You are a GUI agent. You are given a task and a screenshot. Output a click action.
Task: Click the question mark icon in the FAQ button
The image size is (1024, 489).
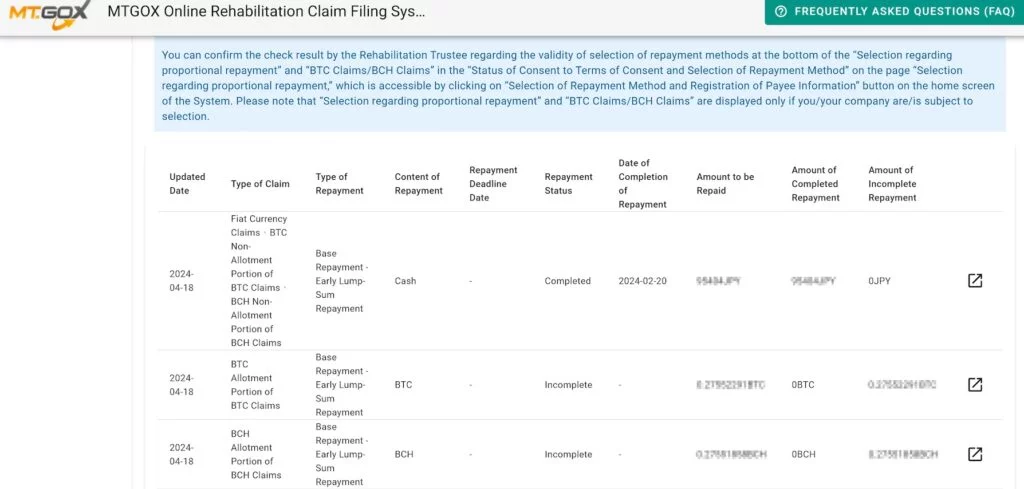point(780,12)
